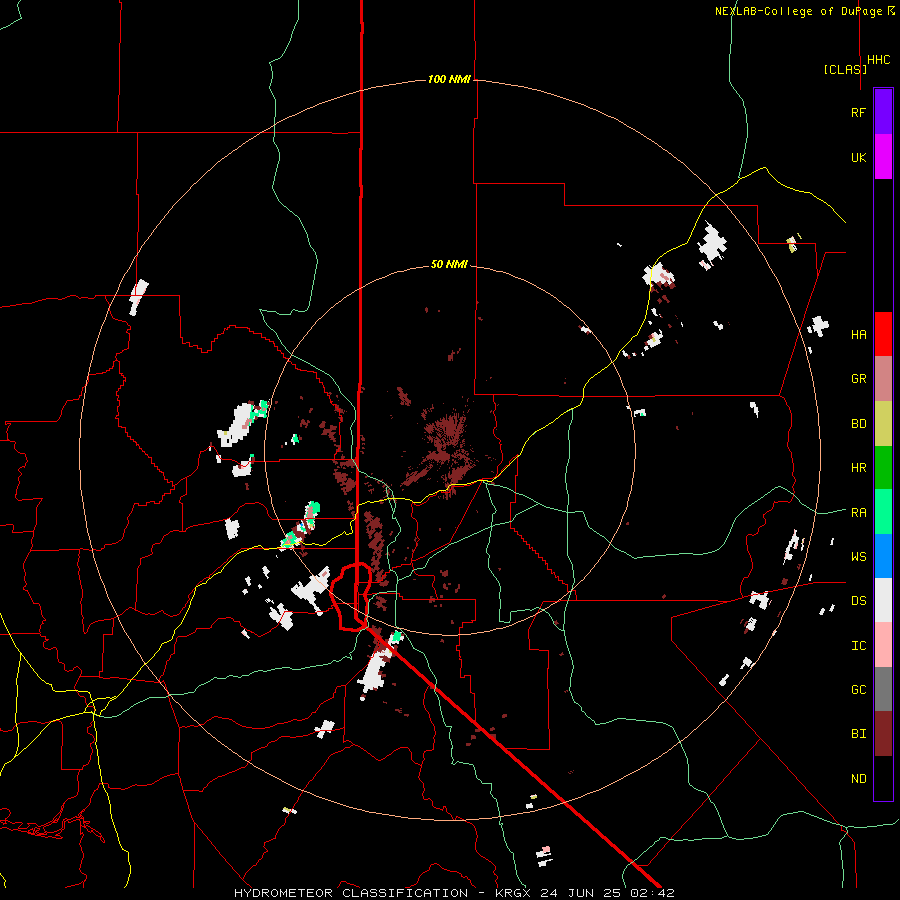Image resolution: width=900 pixels, height=900 pixels.
Task: Click the 'UK' legend label
Action: [858, 157]
